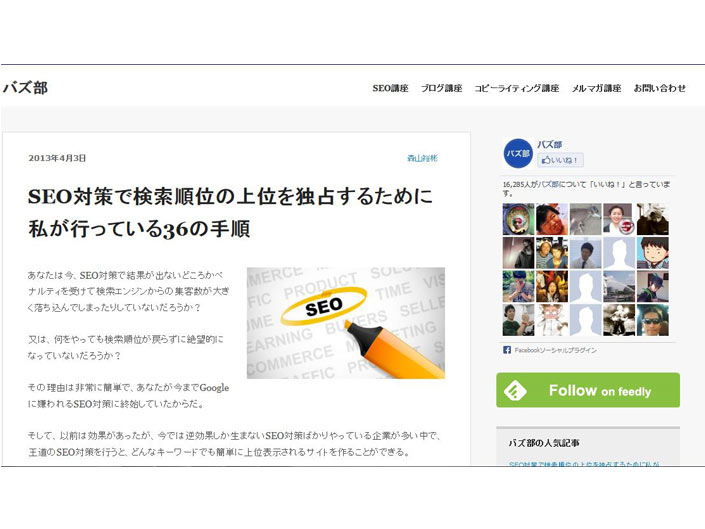Image resolution: width=705 pixels, height=529 pixels.
Task: Click the バズ部 site logo in header
Action: tap(25, 88)
